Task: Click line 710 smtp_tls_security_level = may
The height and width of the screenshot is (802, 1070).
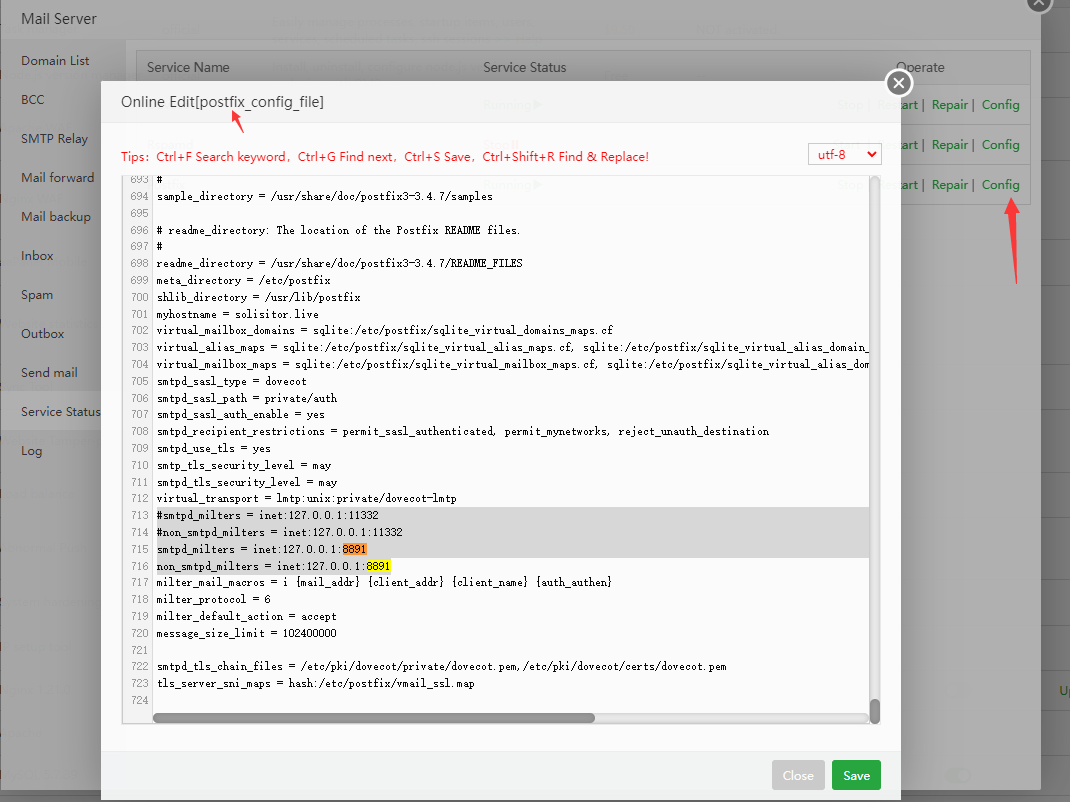Action: point(244,466)
